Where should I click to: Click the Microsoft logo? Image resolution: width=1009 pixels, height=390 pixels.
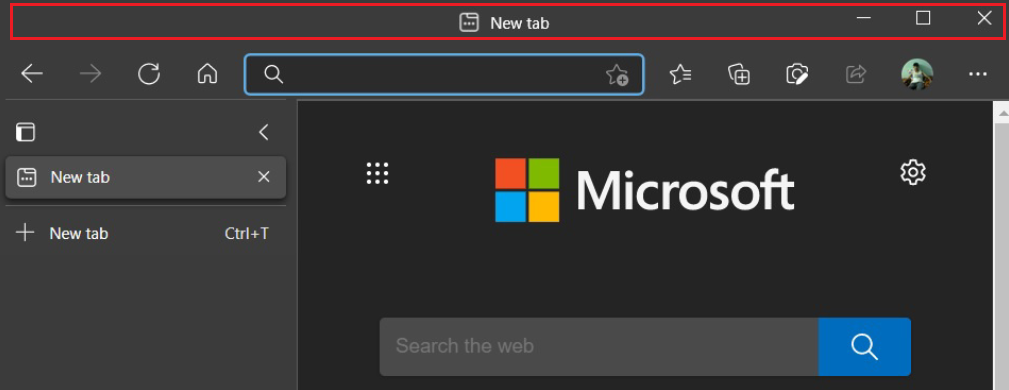coord(645,190)
